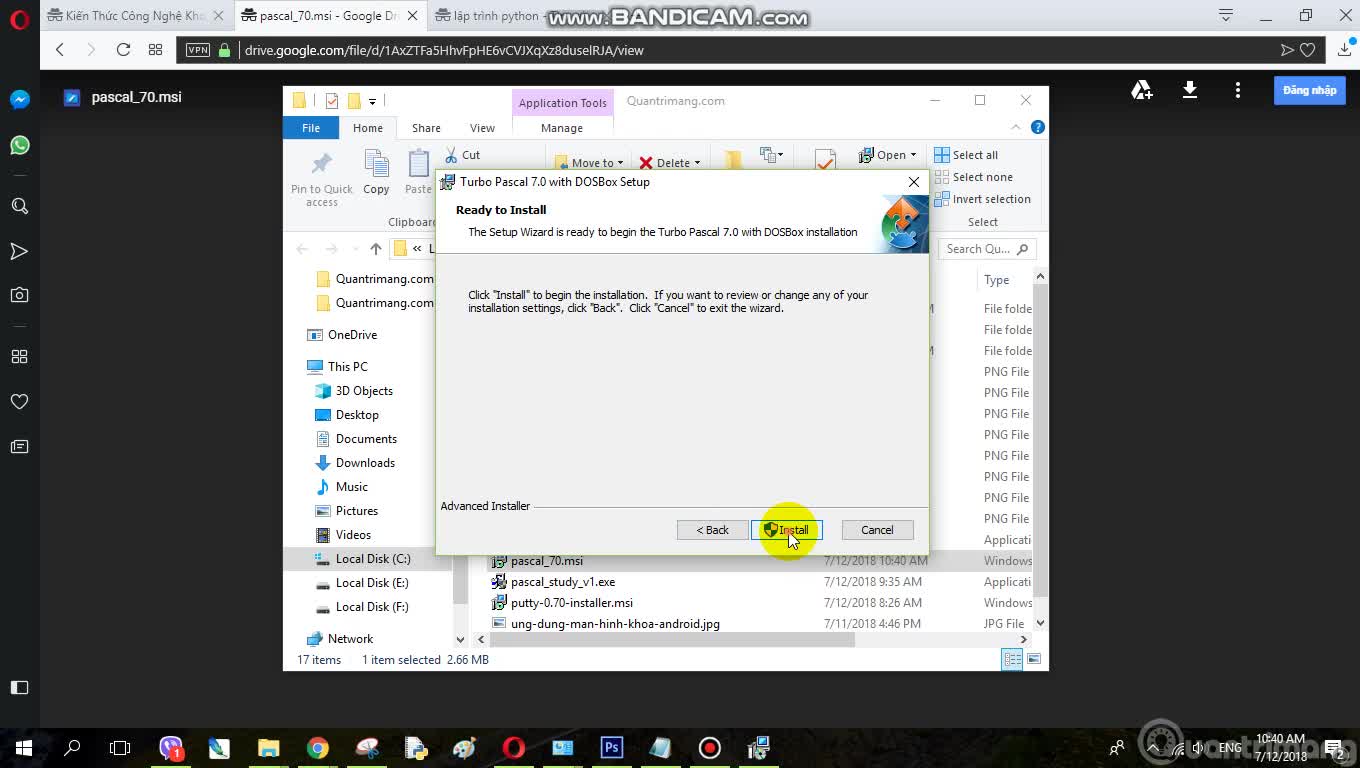Cancel the Turbo Pascal setup wizard
The width and height of the screenshot is (1360, 768).
point(877,530)
